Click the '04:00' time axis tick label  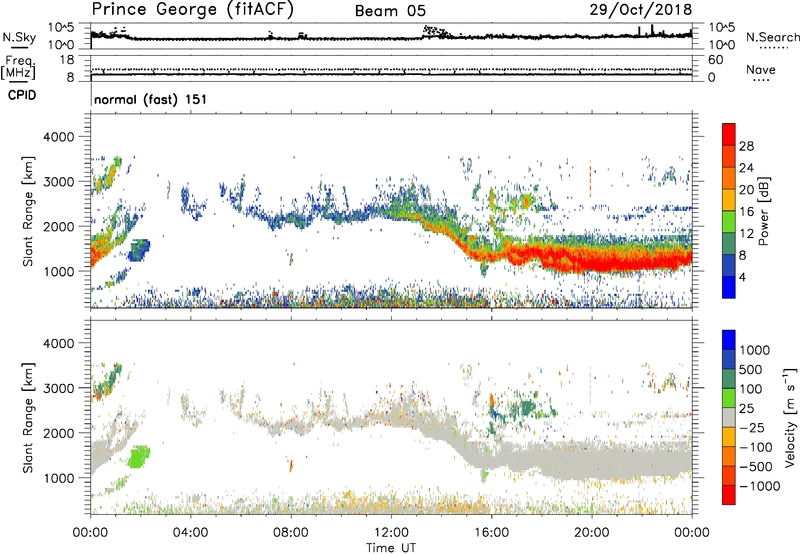[190, 533]
